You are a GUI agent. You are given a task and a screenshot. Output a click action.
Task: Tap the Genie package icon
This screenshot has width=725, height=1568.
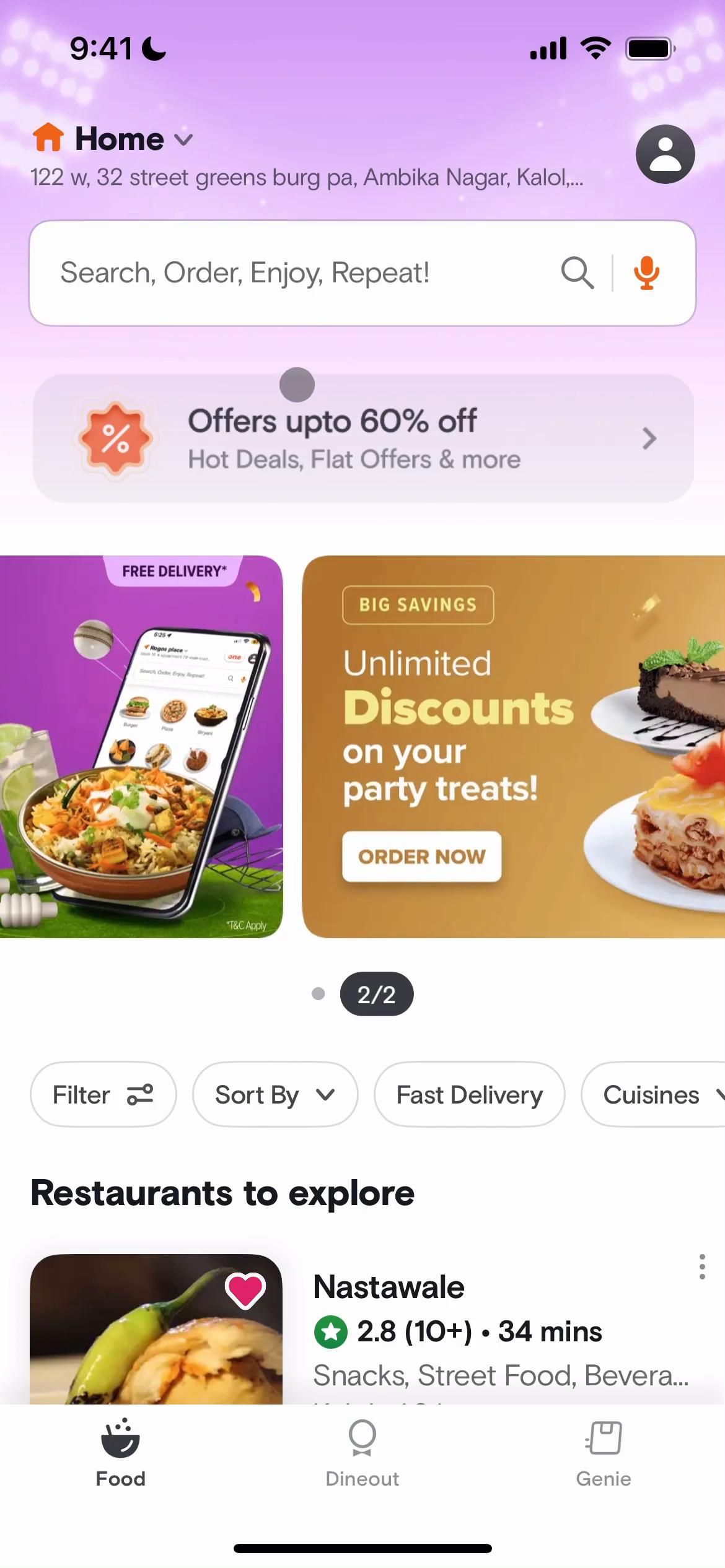click(604, 1437)
